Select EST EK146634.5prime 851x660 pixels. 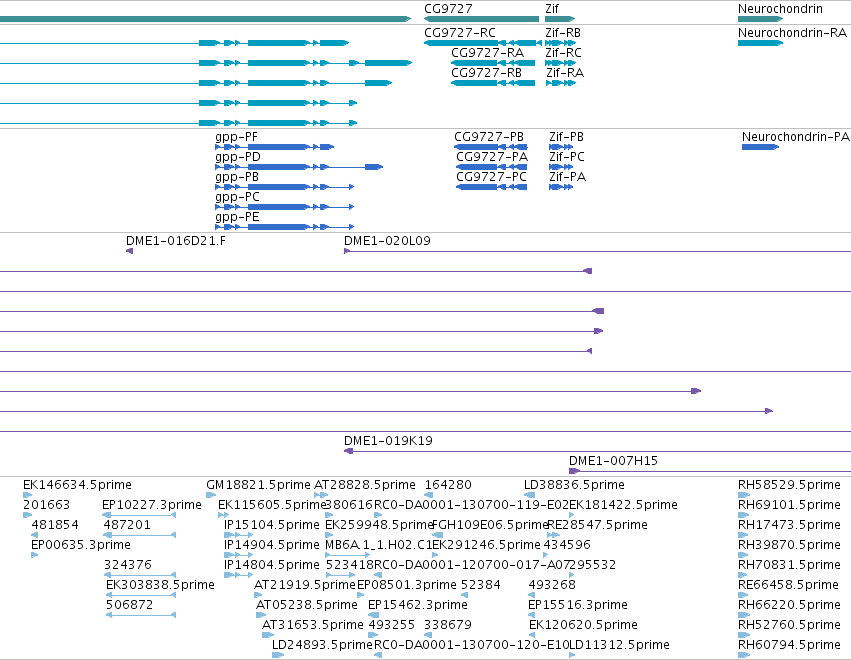click(77, 485)
